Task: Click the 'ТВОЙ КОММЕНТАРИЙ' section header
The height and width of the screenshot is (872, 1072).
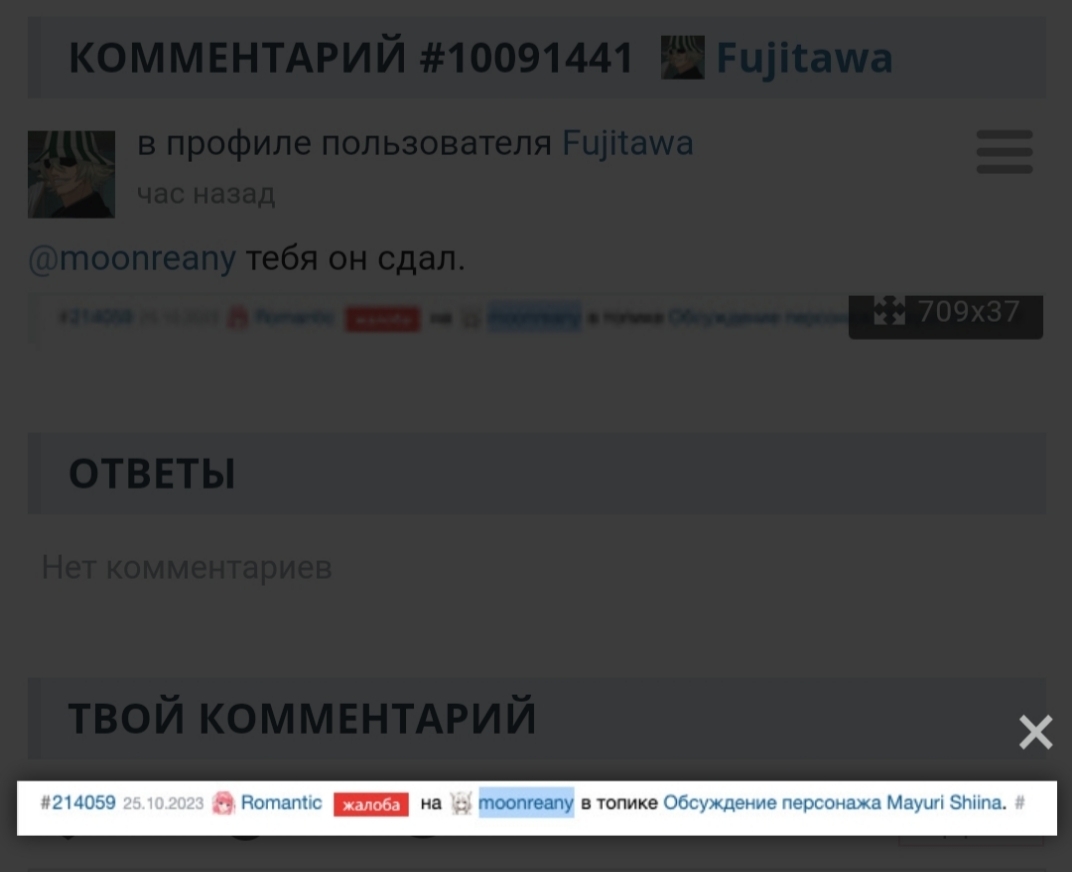Action: pyautogui.click(x=302, y=718)
